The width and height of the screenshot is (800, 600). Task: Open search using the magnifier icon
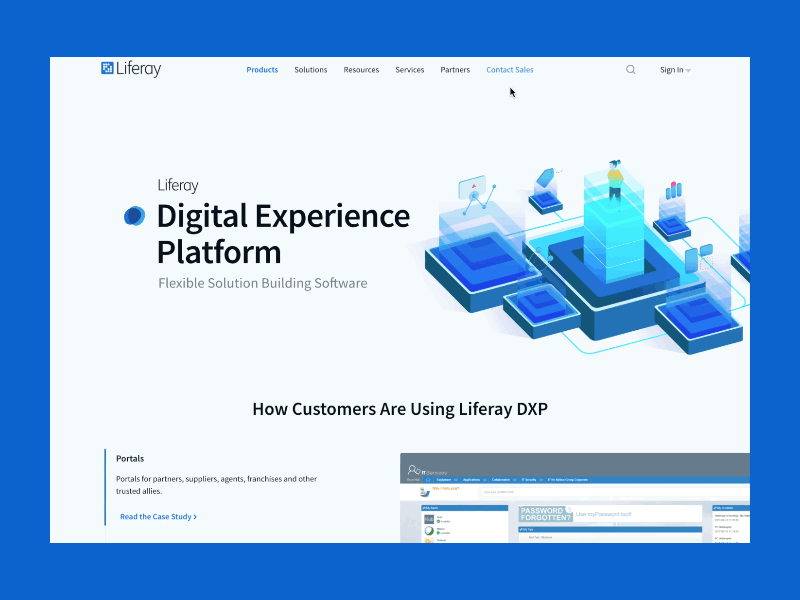coord(630,69)
